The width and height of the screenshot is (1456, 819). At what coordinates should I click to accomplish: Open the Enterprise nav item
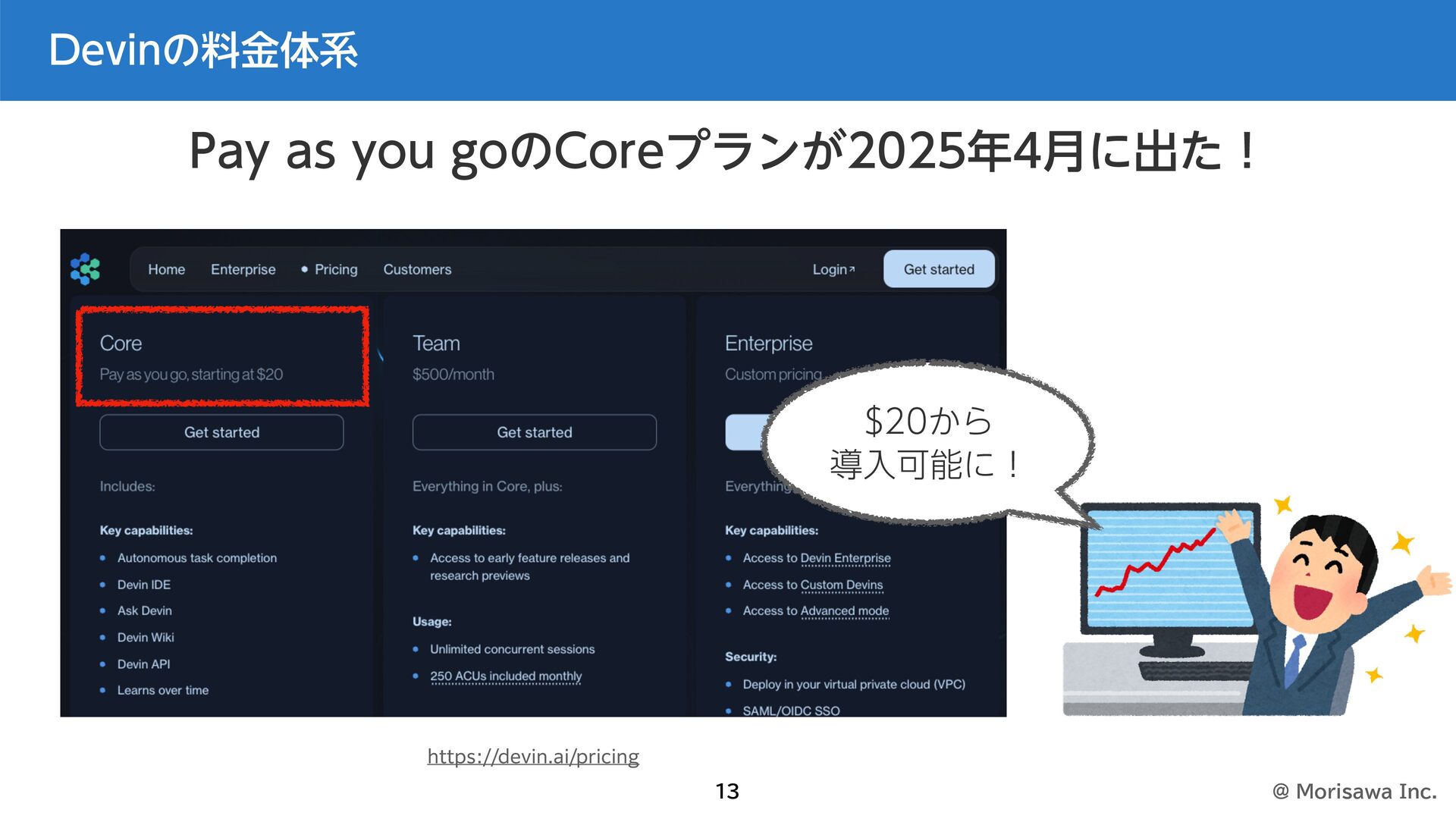coord(243,269)
